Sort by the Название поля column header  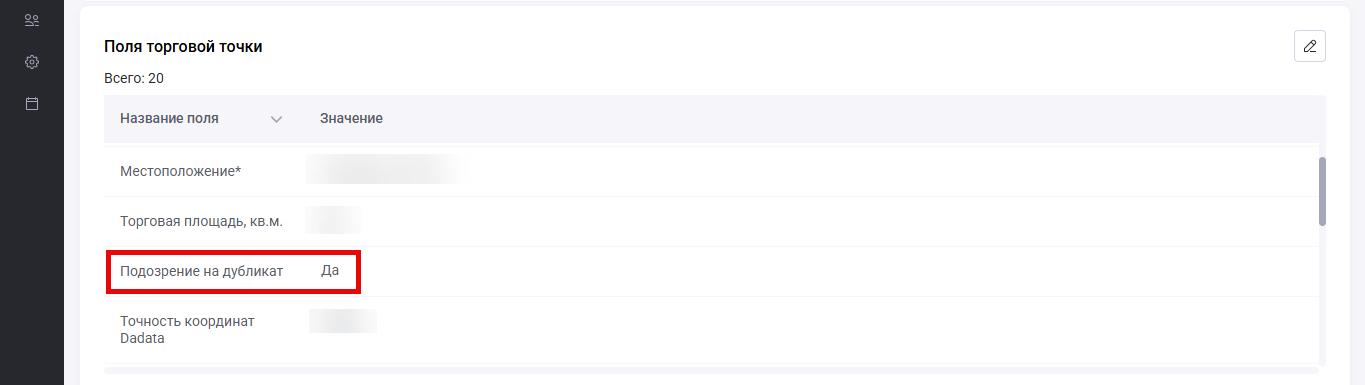pos(169,118)
